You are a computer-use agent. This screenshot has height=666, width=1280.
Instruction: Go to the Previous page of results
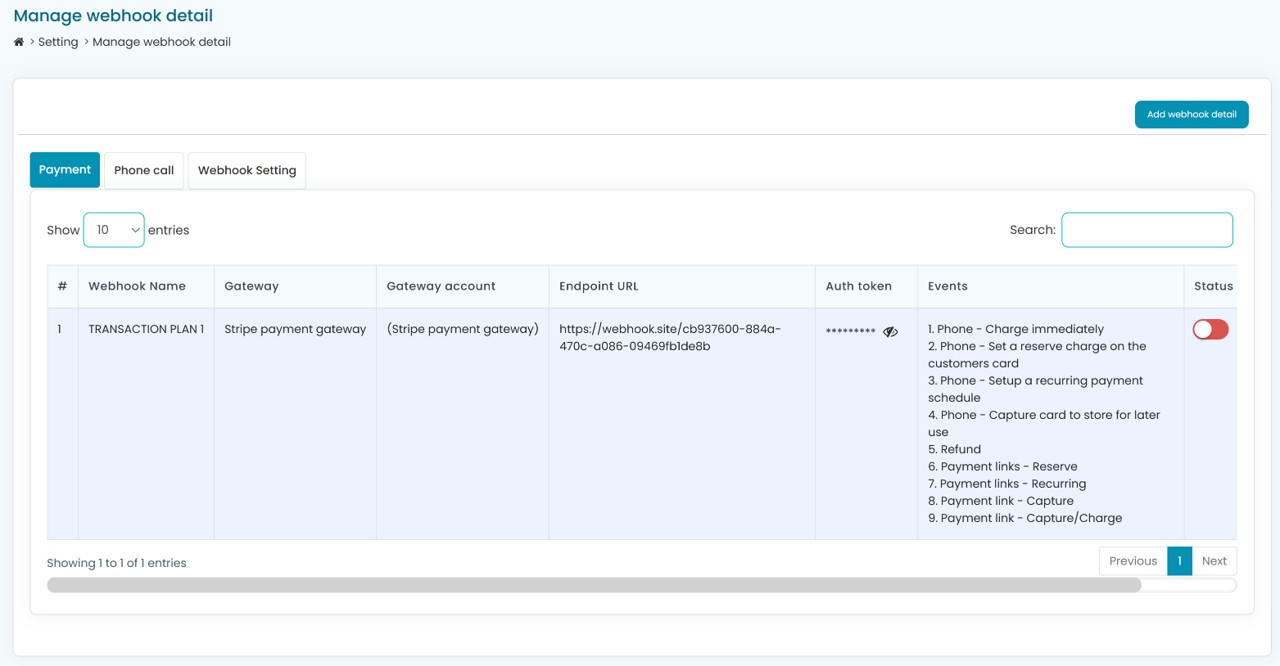coord(1132,561)
